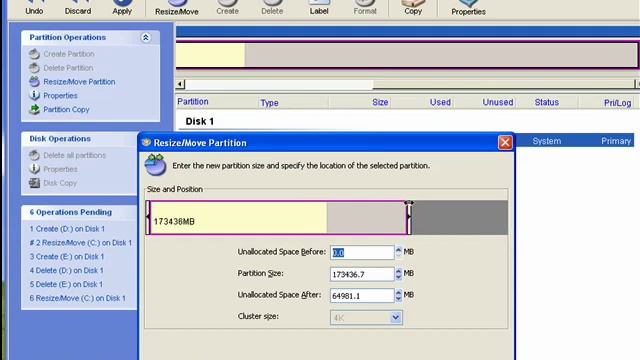Open Properties from the toolbar
This screenshot has width=640, height=360.
click(x=468, y=8)
